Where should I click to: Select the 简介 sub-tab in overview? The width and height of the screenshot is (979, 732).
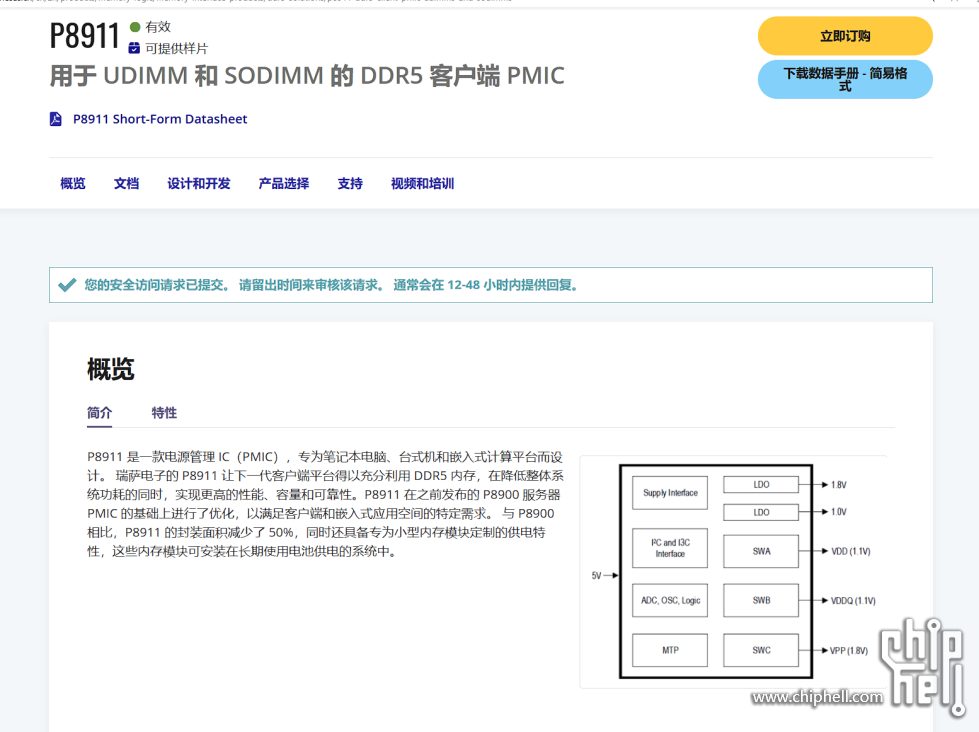click(x=99, y=413)
